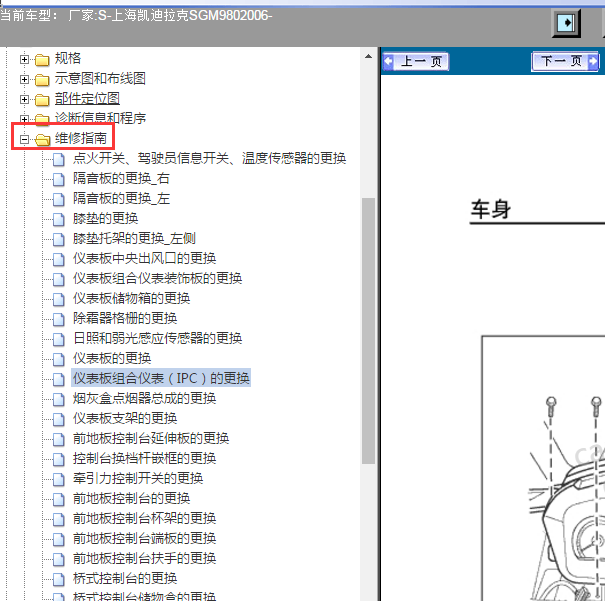The width and height of the screenshot is (605, 601).
Task: Open document 桥式控制台的更换
Action: pos(125,579)
